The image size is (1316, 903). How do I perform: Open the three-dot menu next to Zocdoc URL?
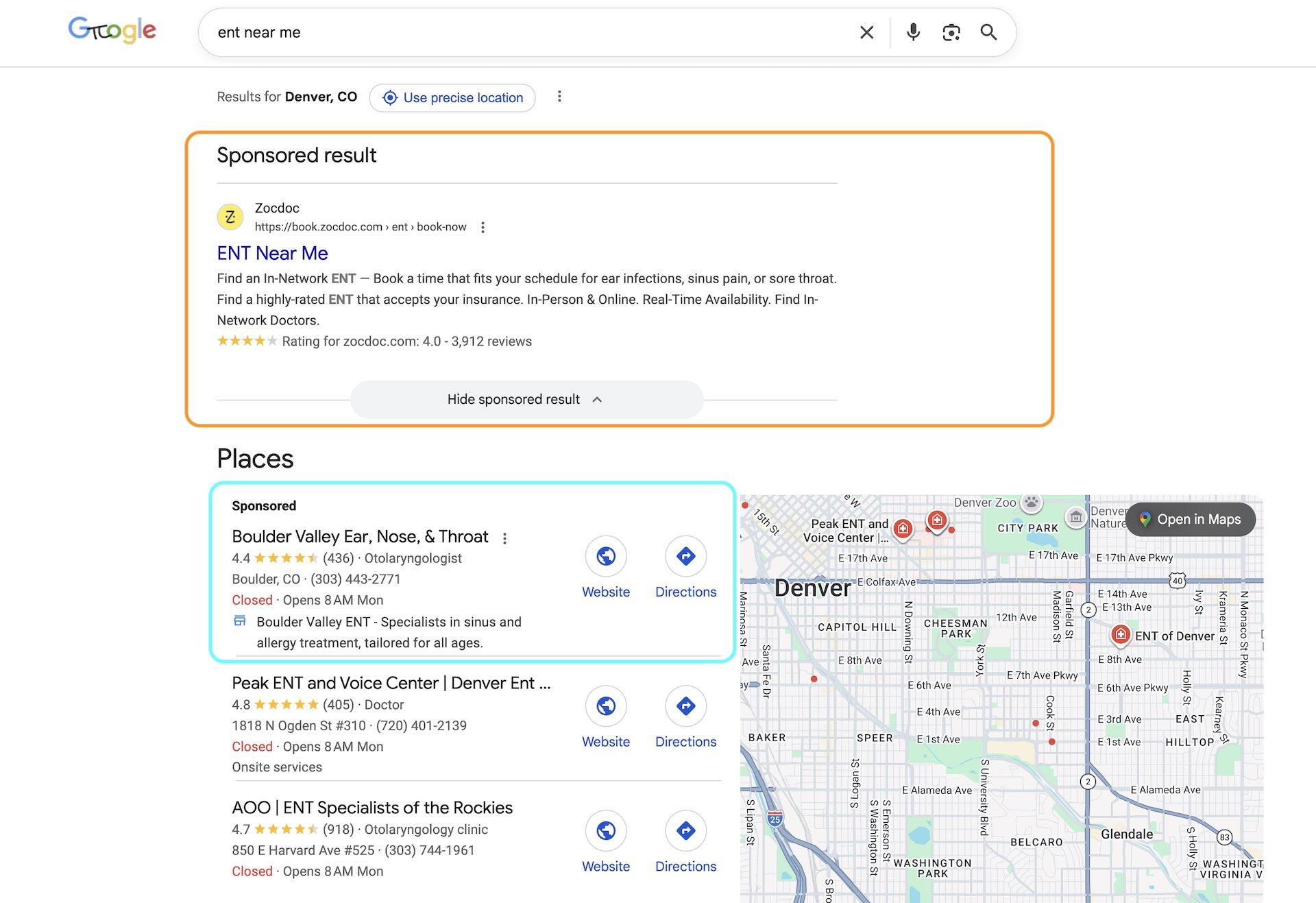(x=483, y=226)
